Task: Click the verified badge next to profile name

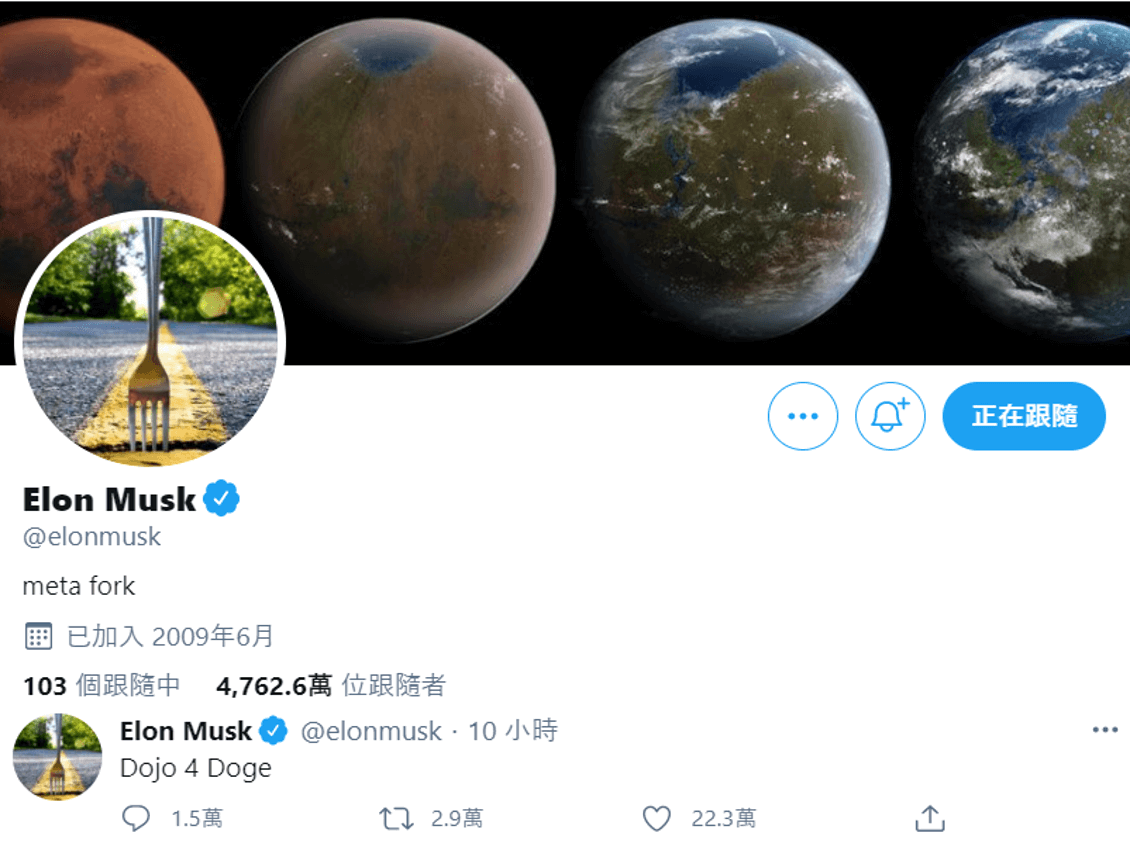Action: 221,498
